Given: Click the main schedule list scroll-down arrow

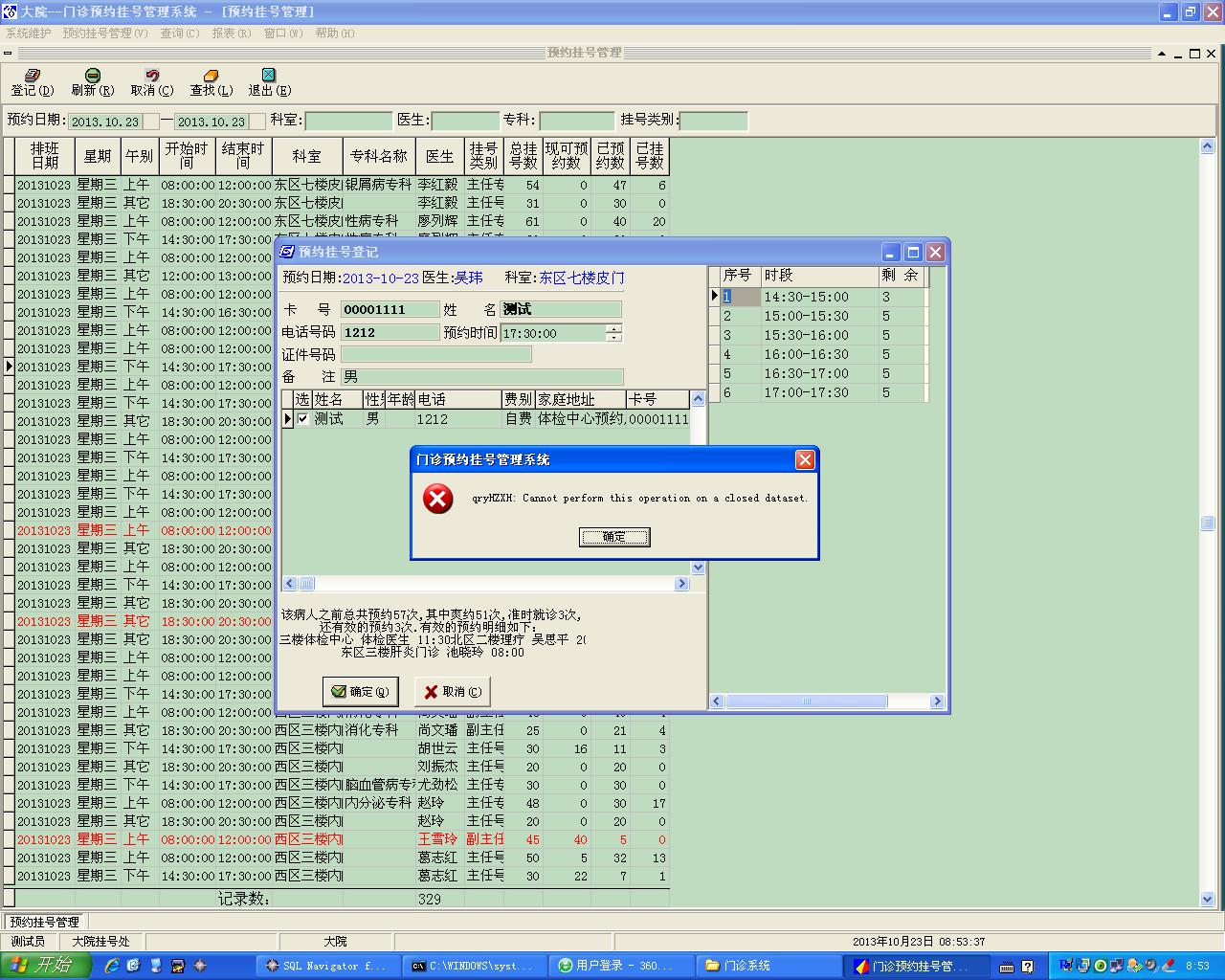Looking at the screenshot, I should (x=1207, y=900).
